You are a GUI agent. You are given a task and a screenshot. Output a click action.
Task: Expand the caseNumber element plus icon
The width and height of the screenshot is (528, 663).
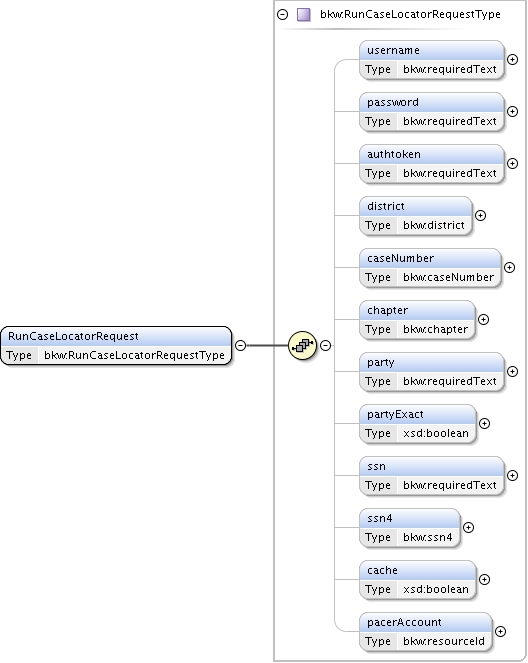(509, 268)
